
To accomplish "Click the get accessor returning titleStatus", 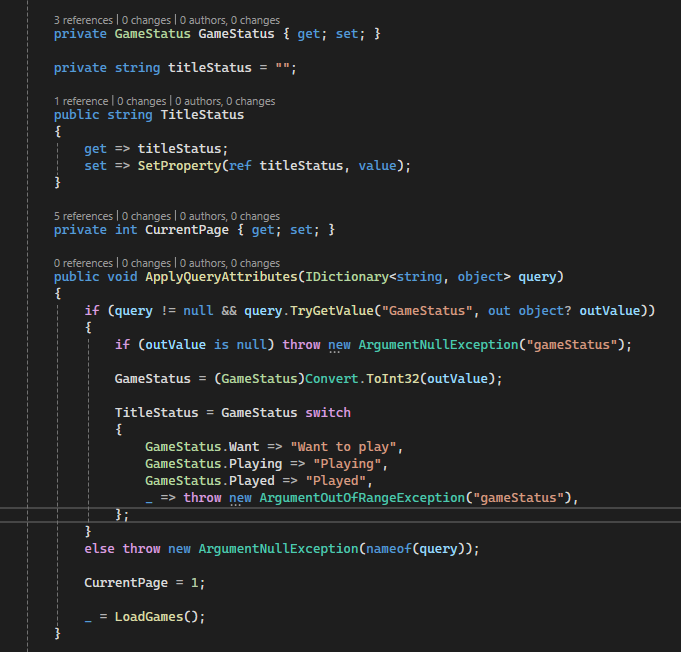I will point(96,149).
